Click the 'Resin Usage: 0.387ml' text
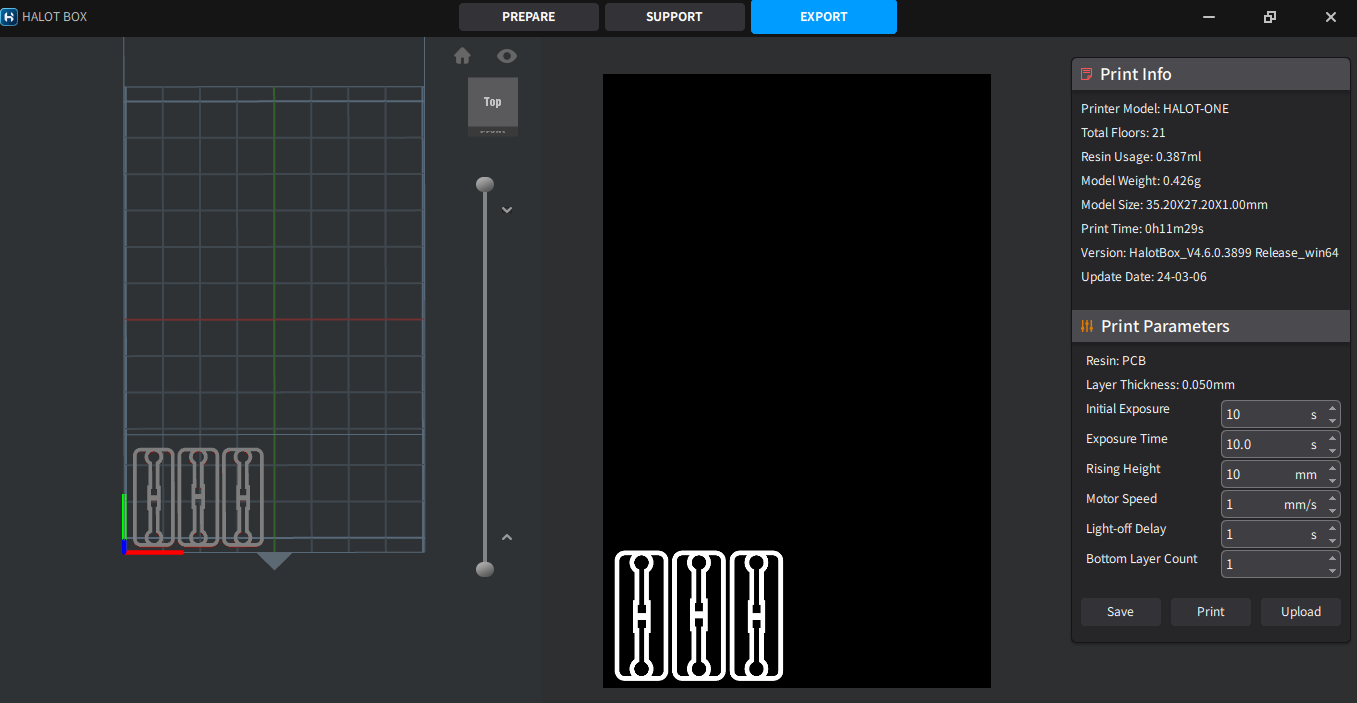The width and height of the screenshot is (1357, 703). pyautogui.click(x=1141, y=156)
